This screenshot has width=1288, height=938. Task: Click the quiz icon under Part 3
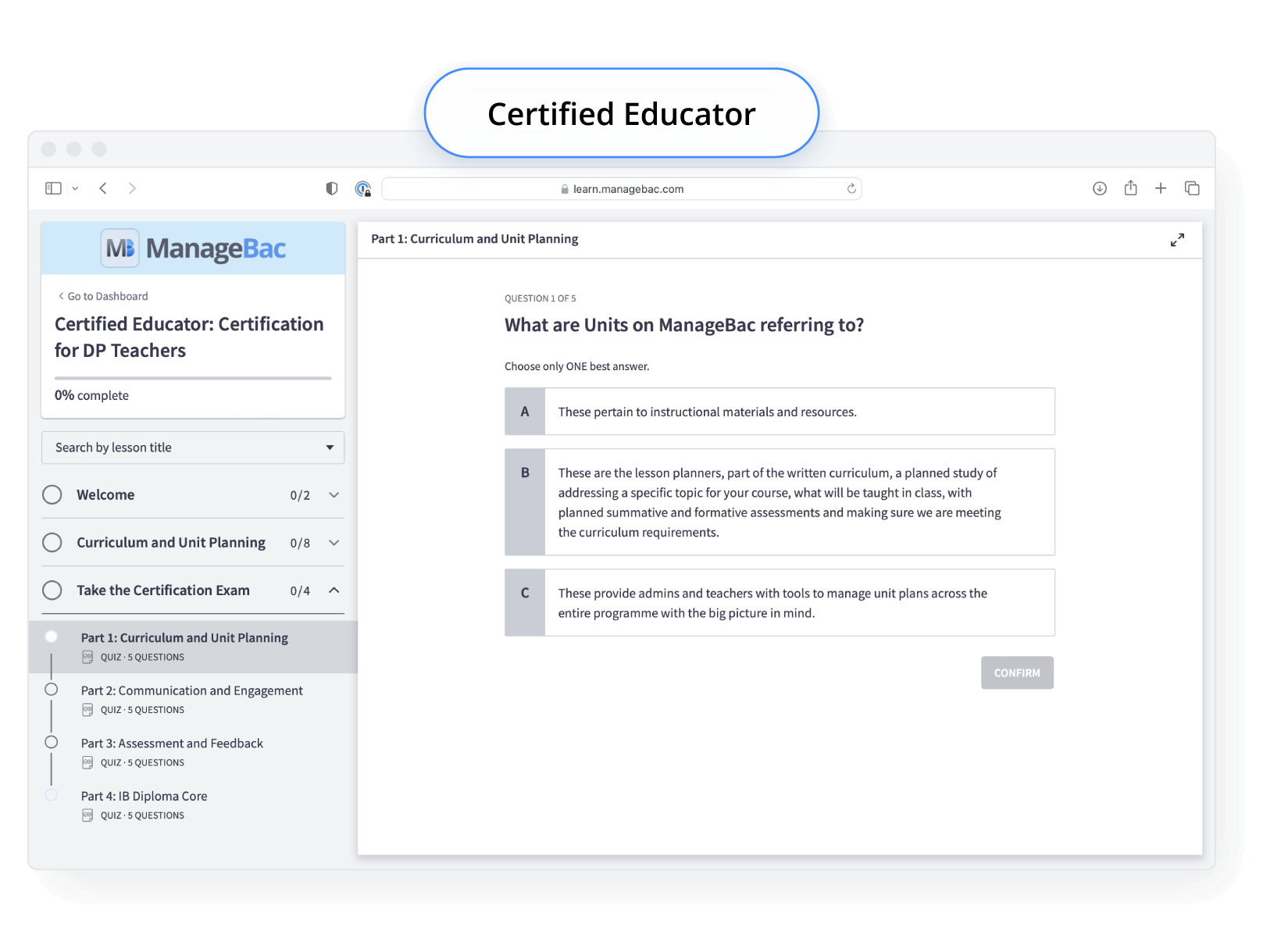coord(87,763)
